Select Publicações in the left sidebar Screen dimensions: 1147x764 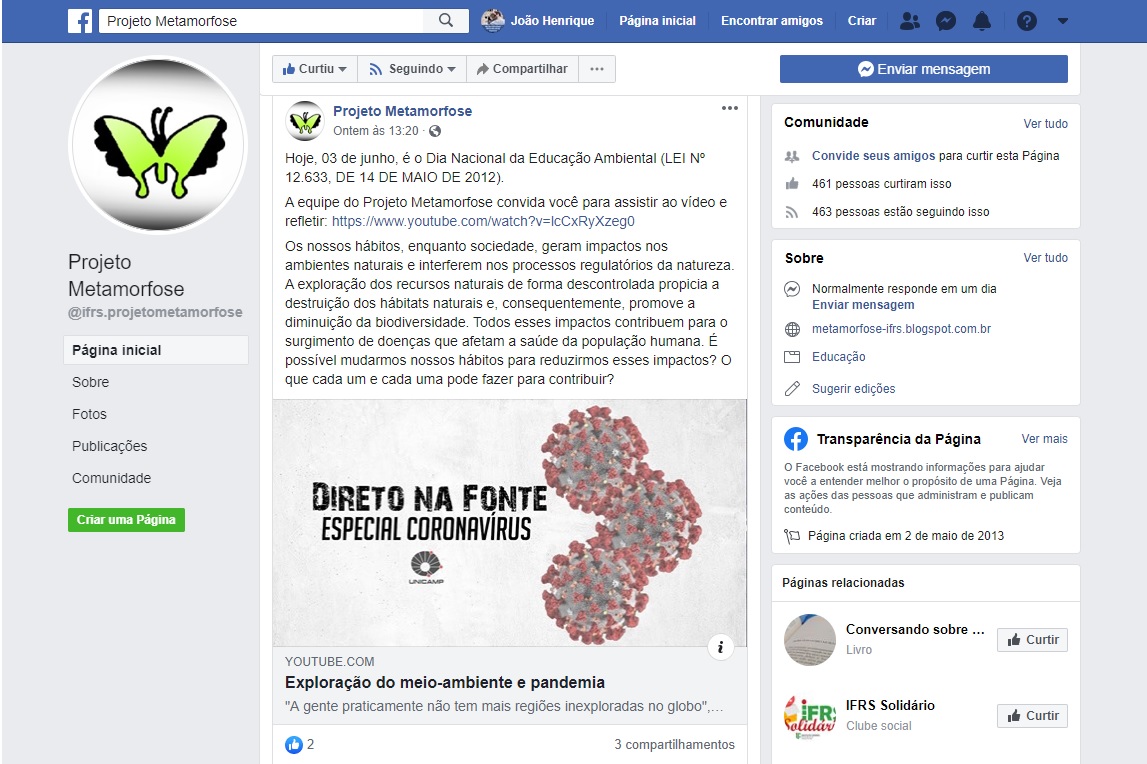click(x=109, y=446)
